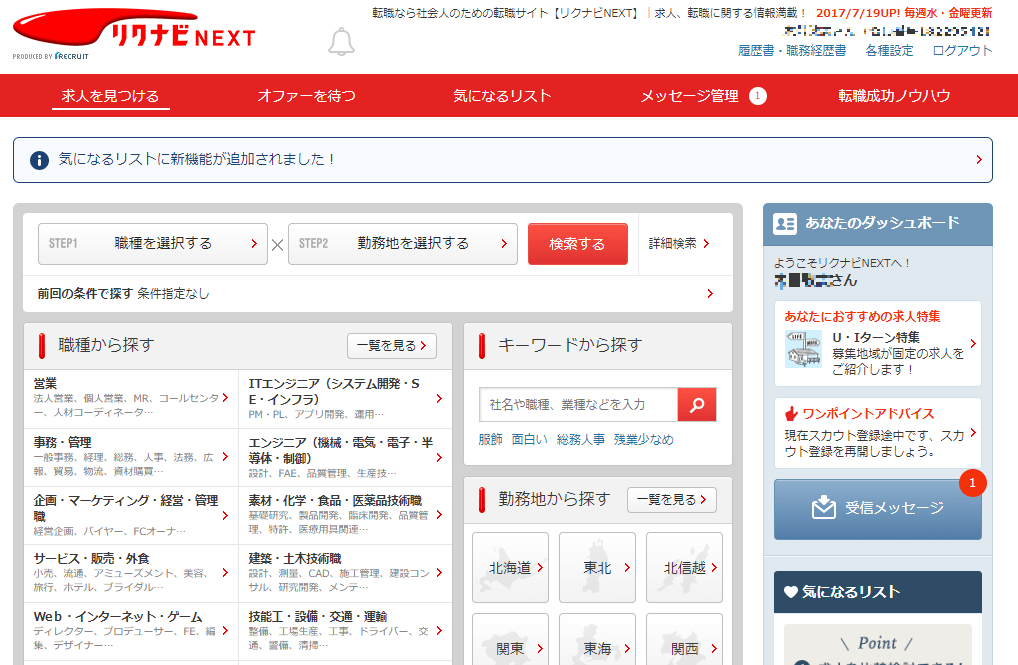
Task: Open 詳細検索
Action: pyautogui.click(x=679, y=244)
